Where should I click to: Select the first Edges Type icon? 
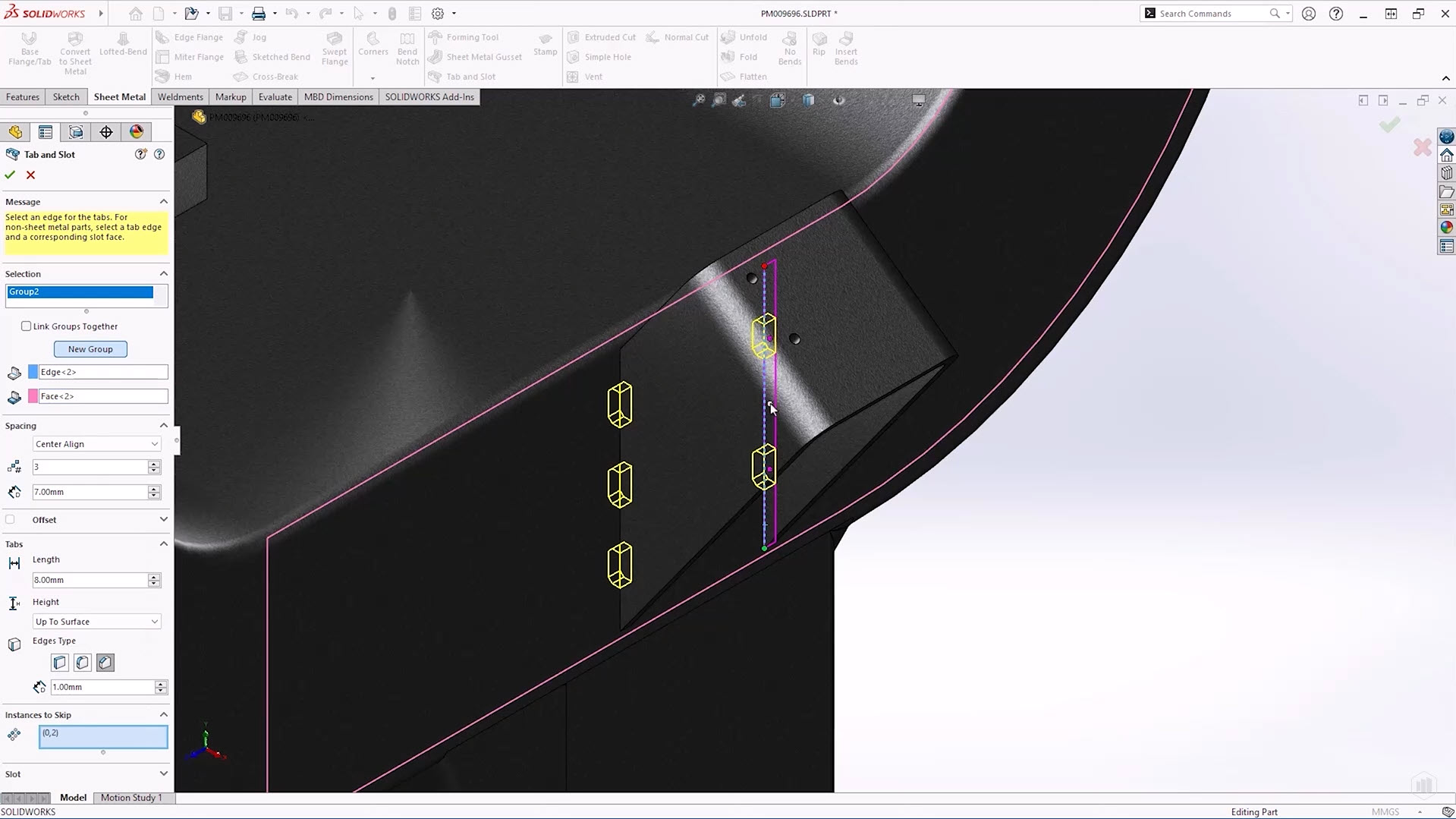tap(60, 663)
